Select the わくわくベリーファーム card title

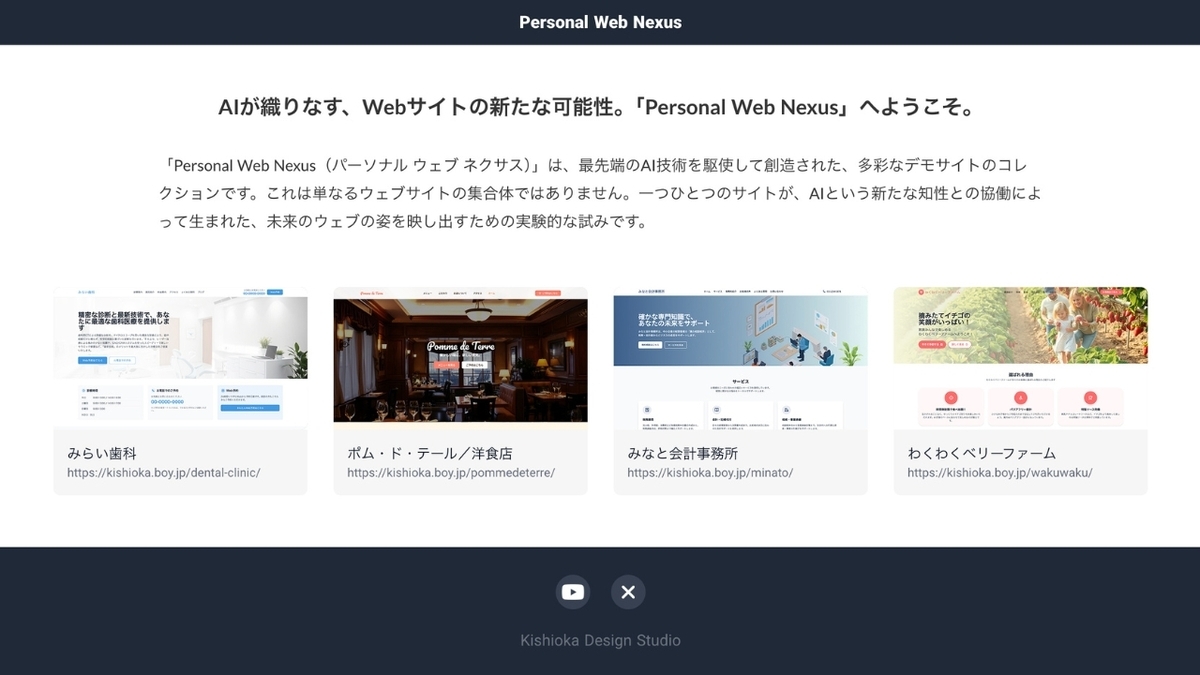coord(982,453)
